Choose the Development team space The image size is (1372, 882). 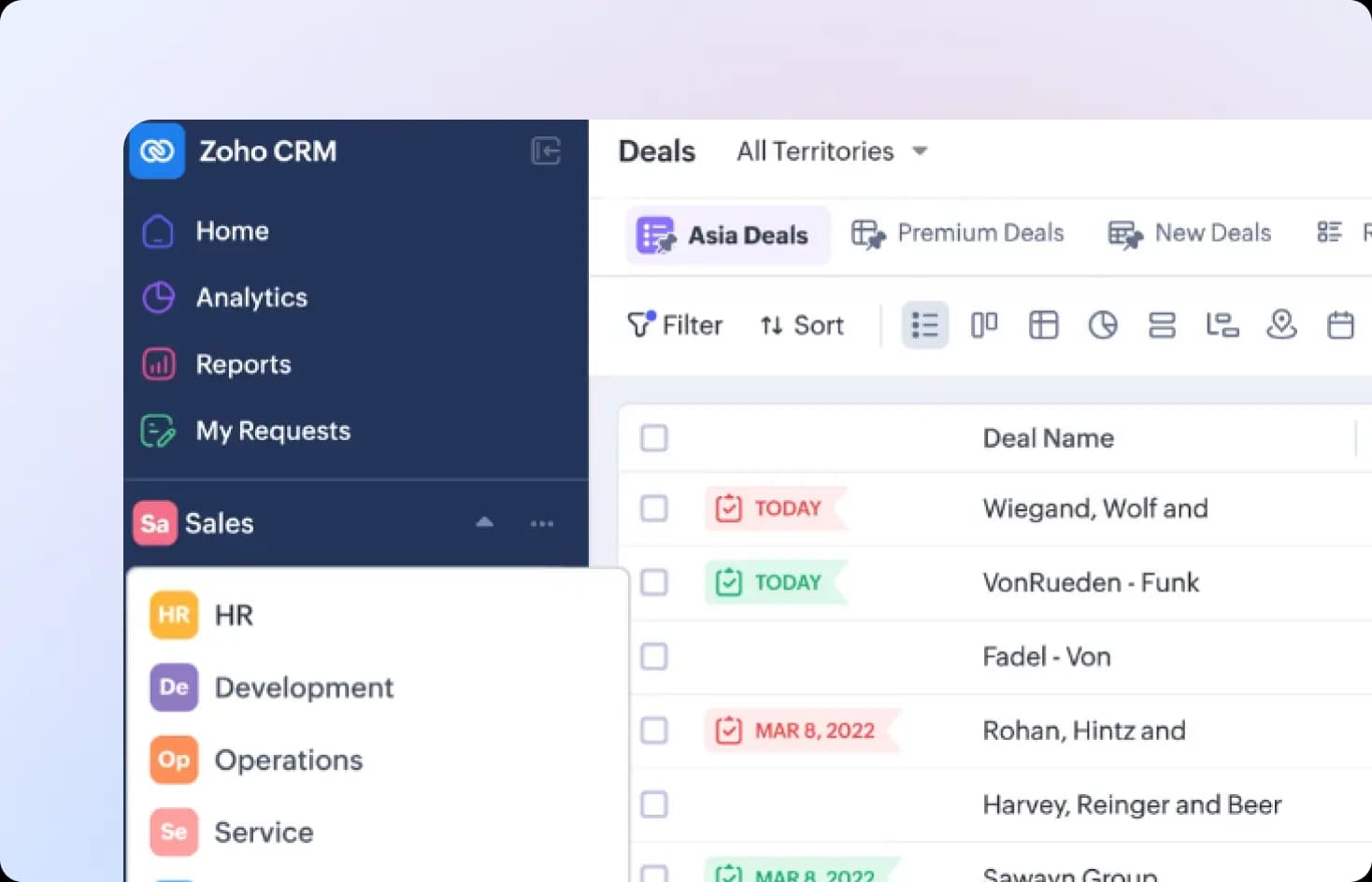click(x=272, y=688)
